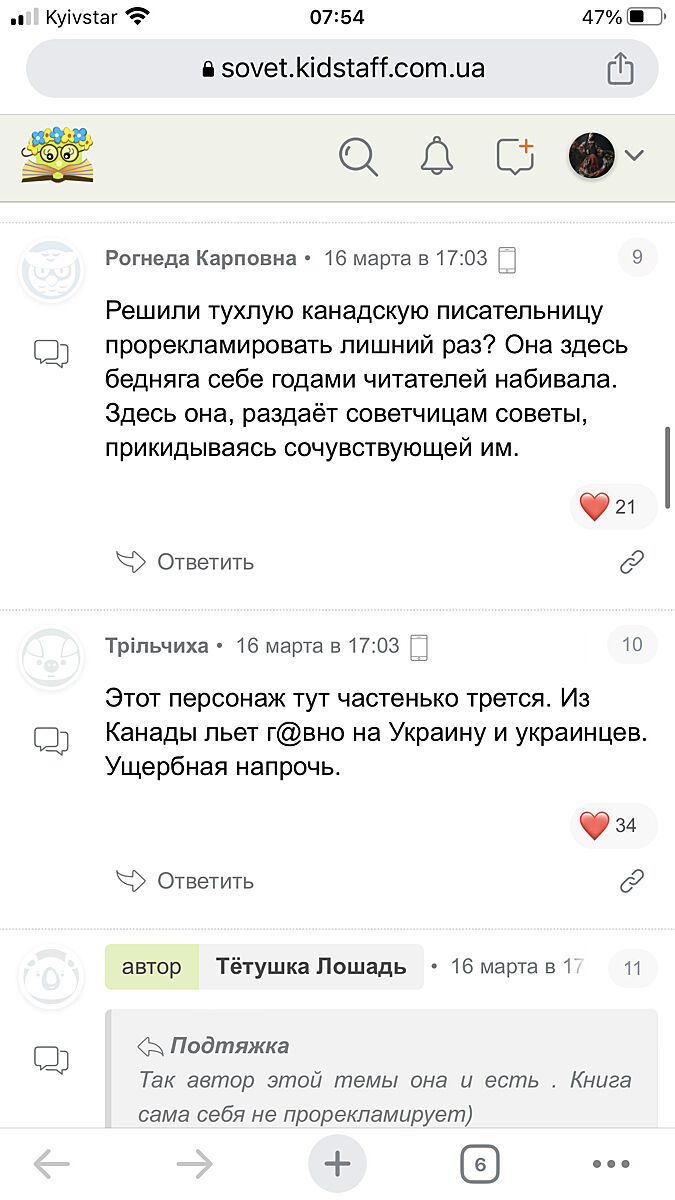Tap the sovet.kidstaff.com.ua address bar
675x1200 pixels.
click(x=340, y=68)
